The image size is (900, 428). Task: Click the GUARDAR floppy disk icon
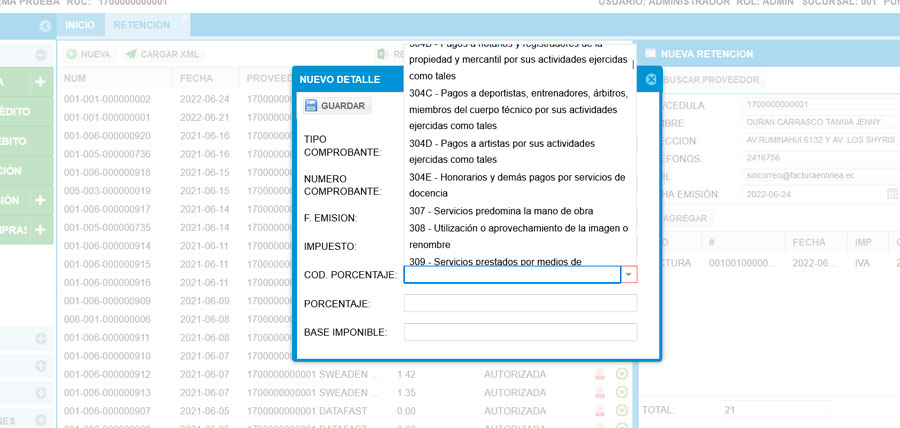pos(311,106)
